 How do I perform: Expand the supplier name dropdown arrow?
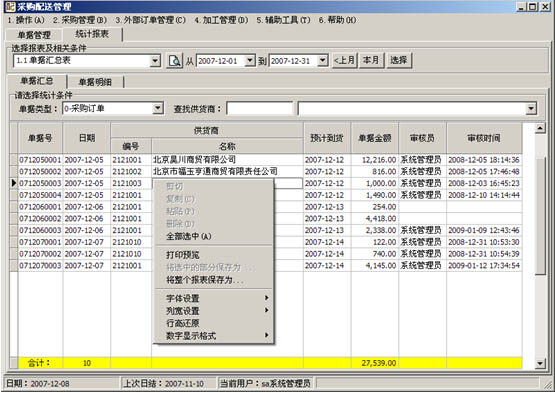tap(531, 109)
